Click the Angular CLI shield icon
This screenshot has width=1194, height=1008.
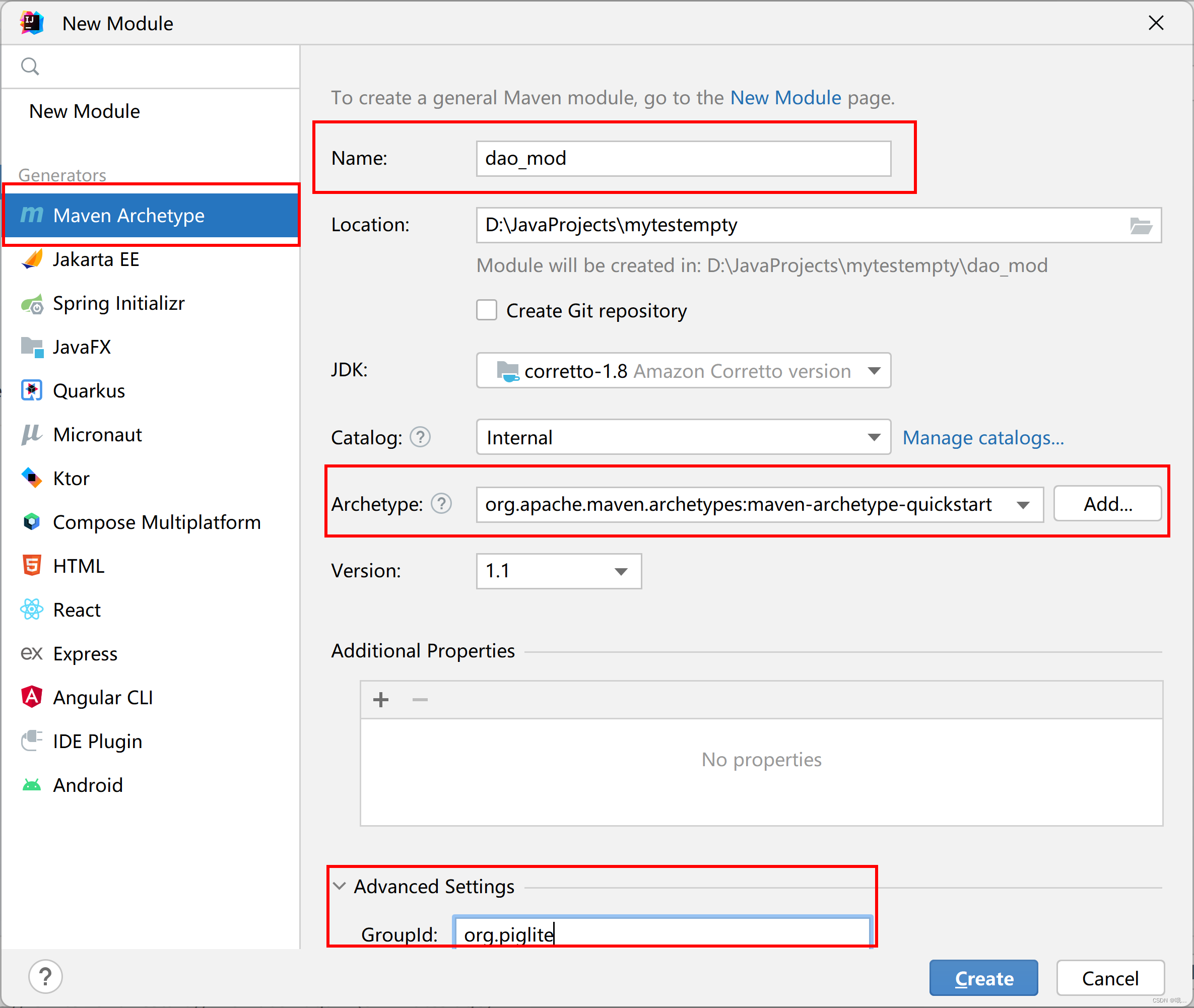point(32,697)
